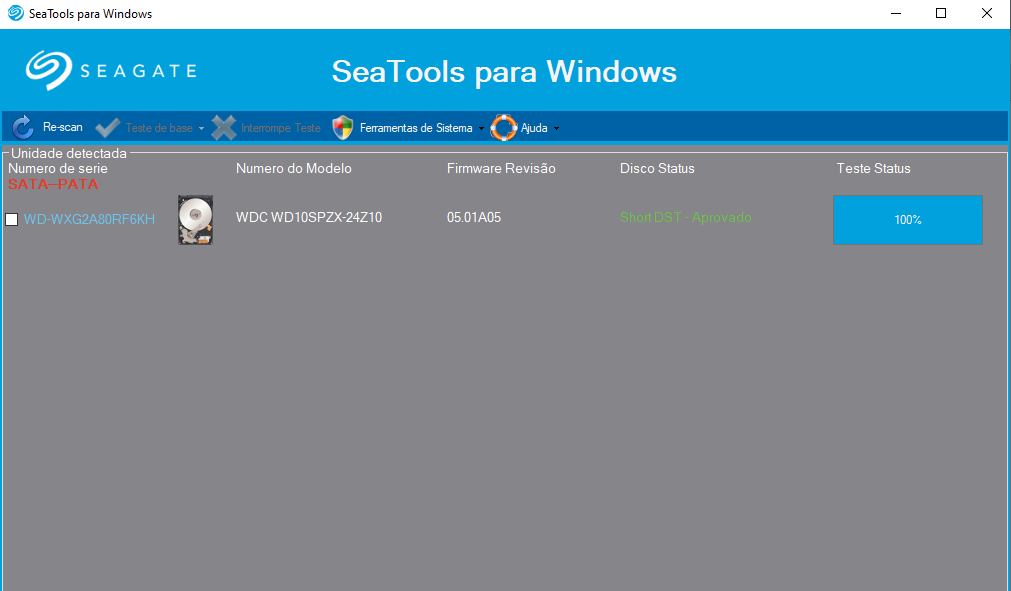This screenshot has height=591, width=1011.
Task: Click the Ferramentas de Sistema shield icon
Action: coord(342,128)
